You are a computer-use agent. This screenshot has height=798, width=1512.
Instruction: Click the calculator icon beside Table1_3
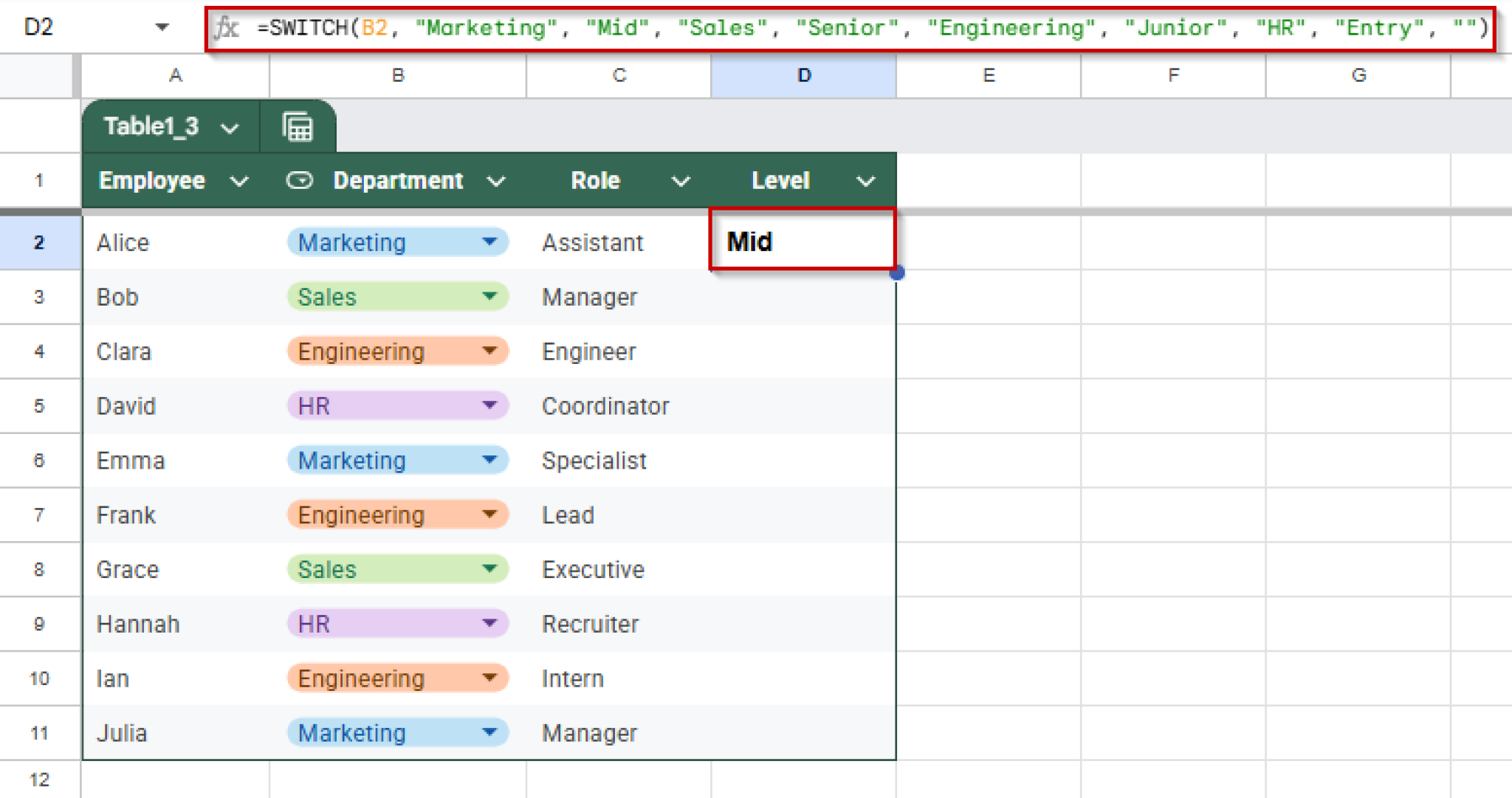(x=298, y=125)
